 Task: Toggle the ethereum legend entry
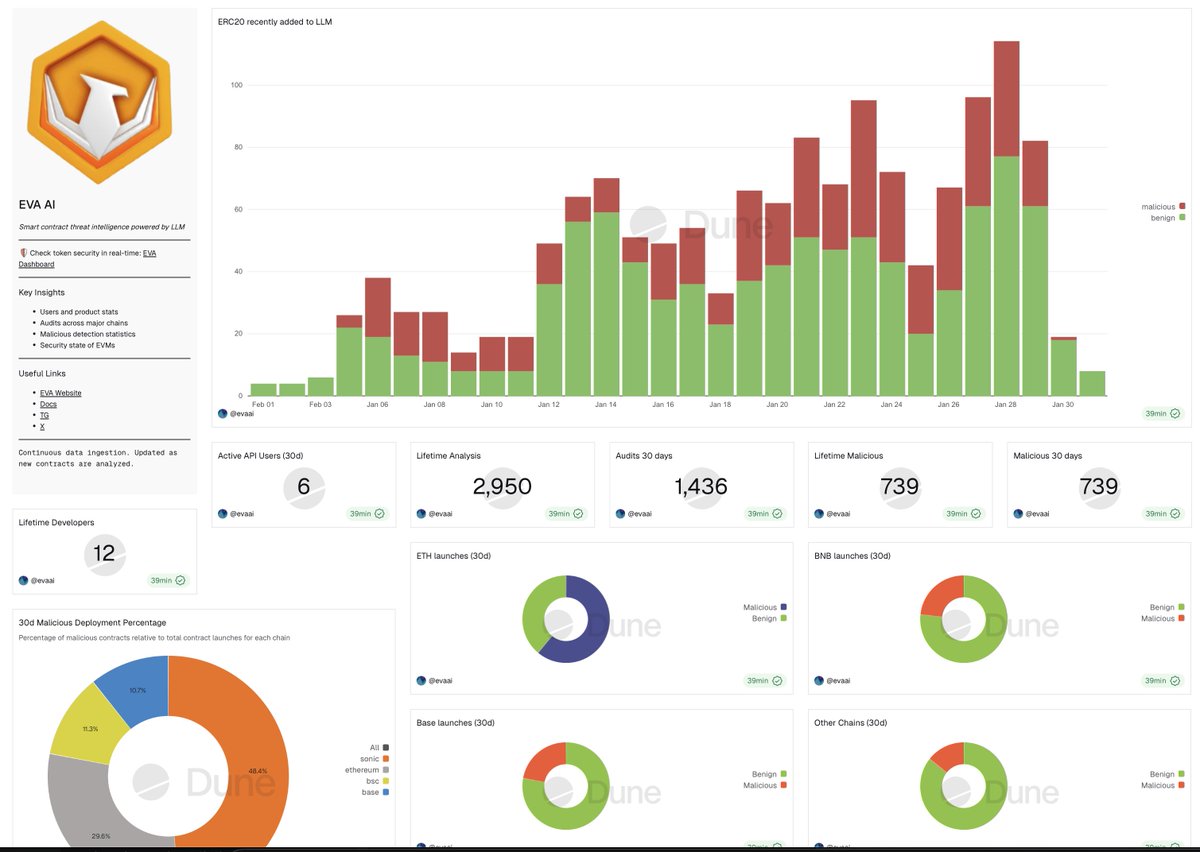point(369,770)
